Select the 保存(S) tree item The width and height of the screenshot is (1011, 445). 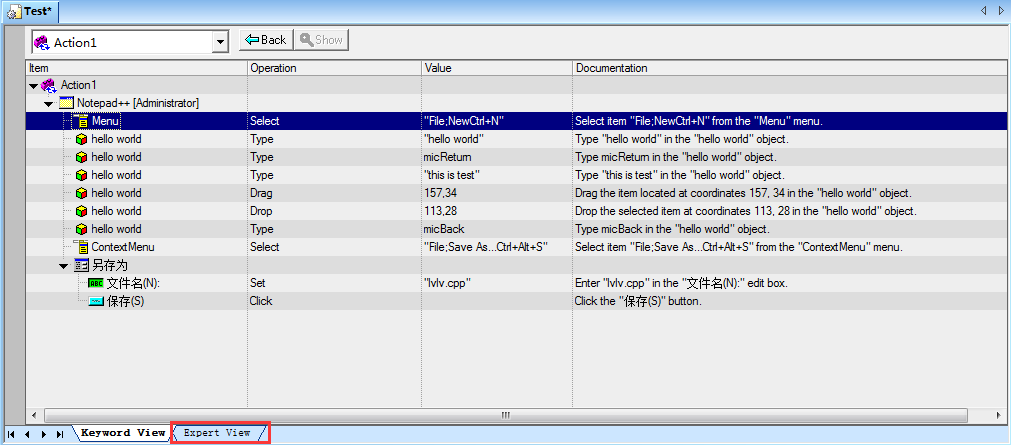coord(125,301)
